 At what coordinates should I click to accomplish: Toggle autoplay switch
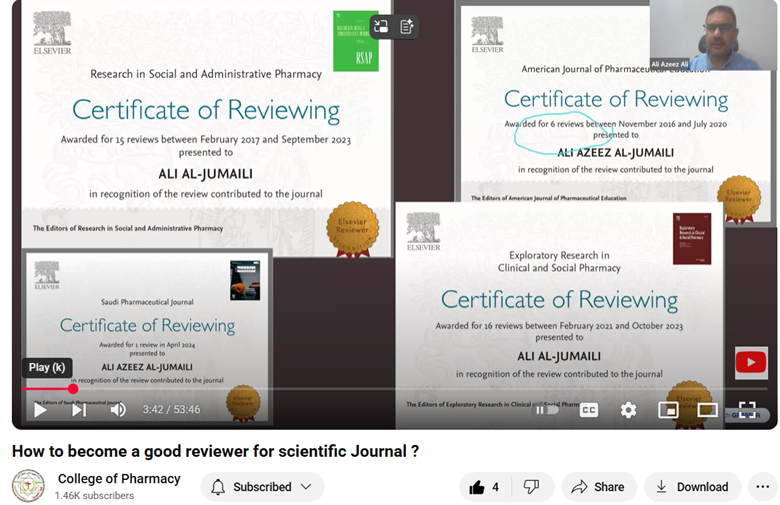click(x=546, y=410)
